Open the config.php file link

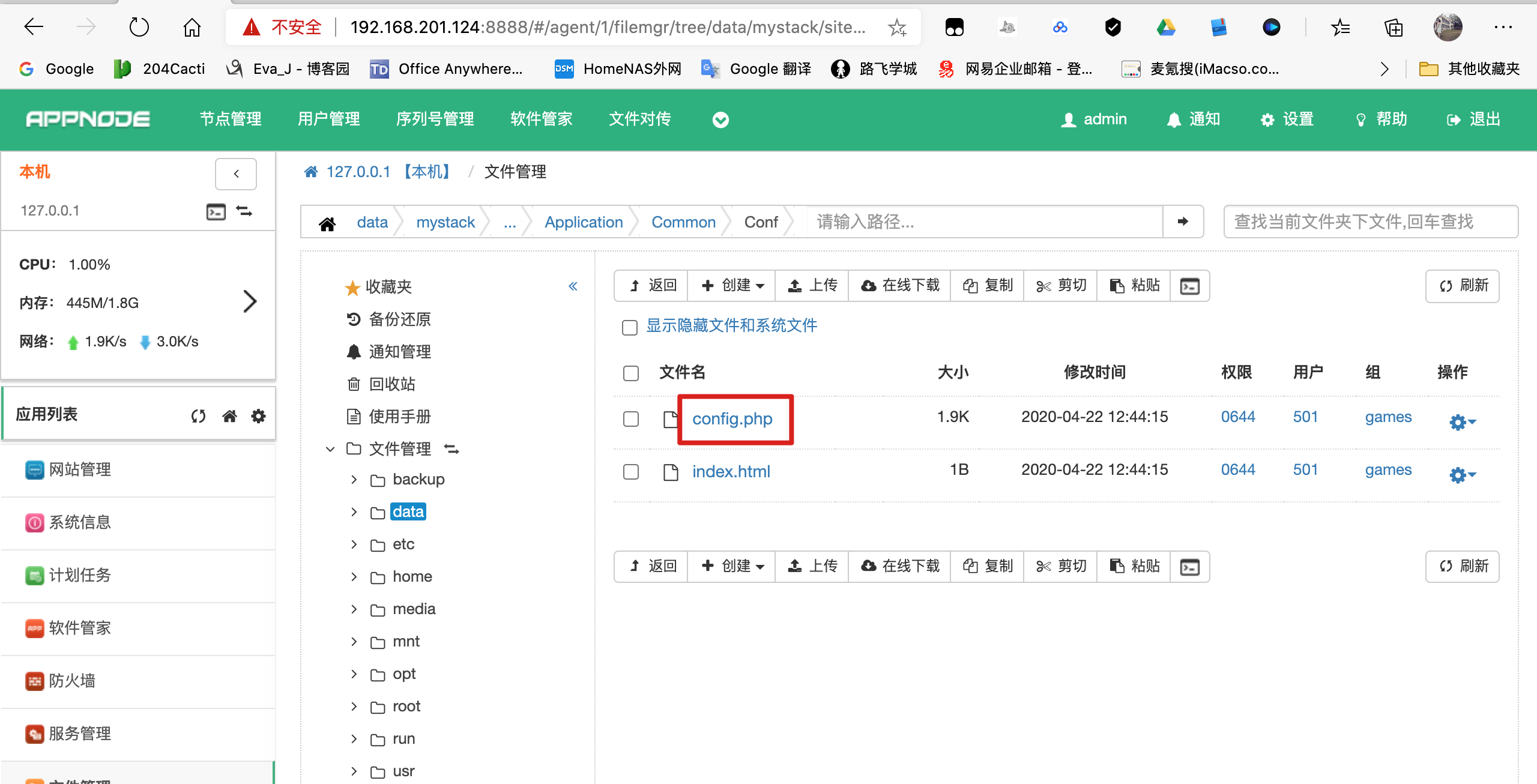click(732, 418)
